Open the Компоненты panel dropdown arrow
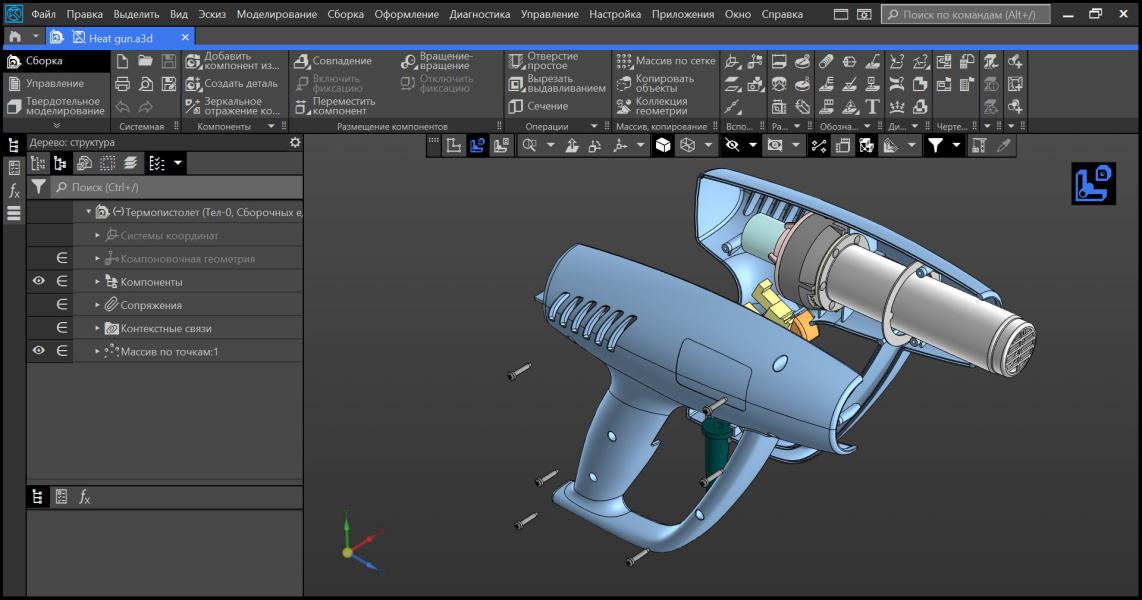The height and width of the screenshot is (600, 1142). (x=272, y=126)
